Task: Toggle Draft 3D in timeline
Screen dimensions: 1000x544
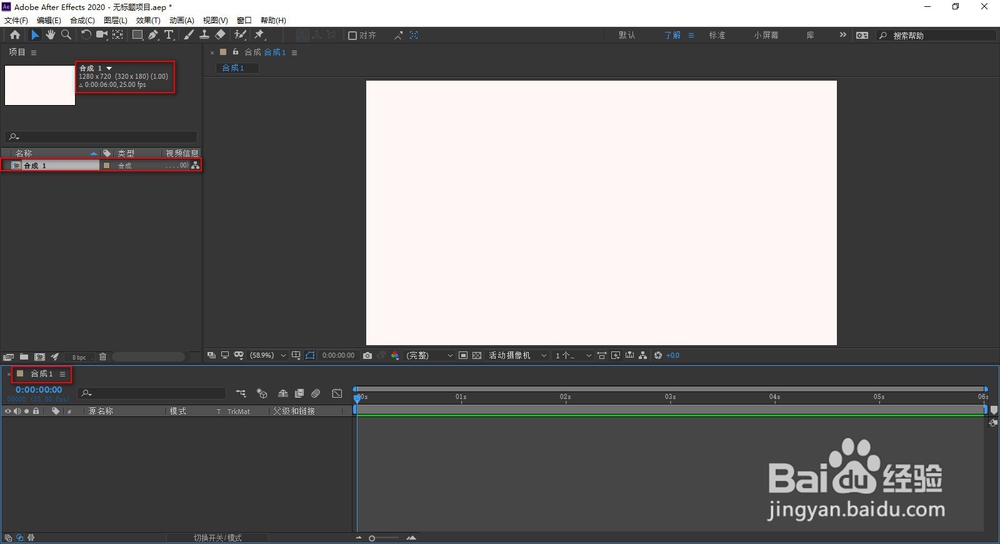Action: 261,393
